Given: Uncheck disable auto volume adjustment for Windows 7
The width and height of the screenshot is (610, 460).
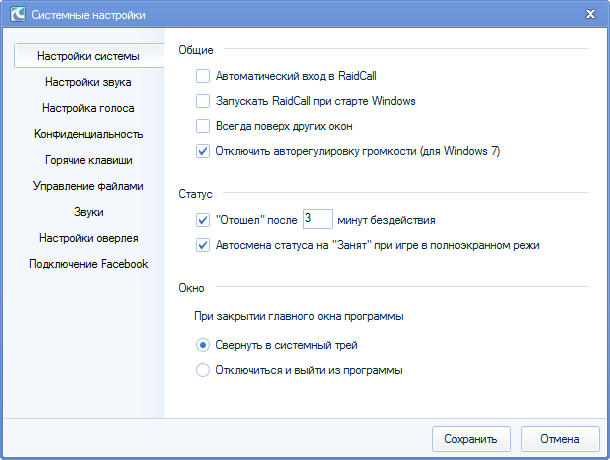Looking at the screenshot, I should point(203,152).
